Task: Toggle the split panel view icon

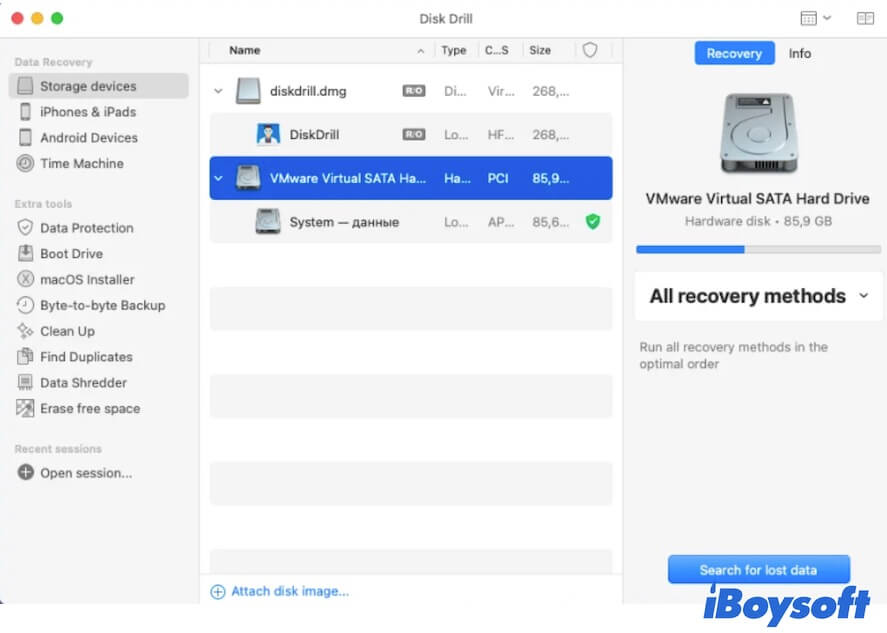Action: (865, 18)
